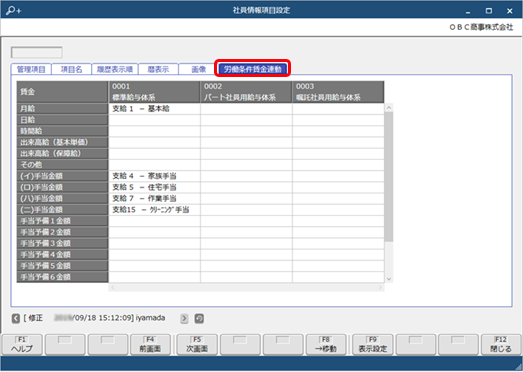Minimize the 社員情報項目設定 window
The width and height of the screenshot is (523, 372).
pos(468,11)
